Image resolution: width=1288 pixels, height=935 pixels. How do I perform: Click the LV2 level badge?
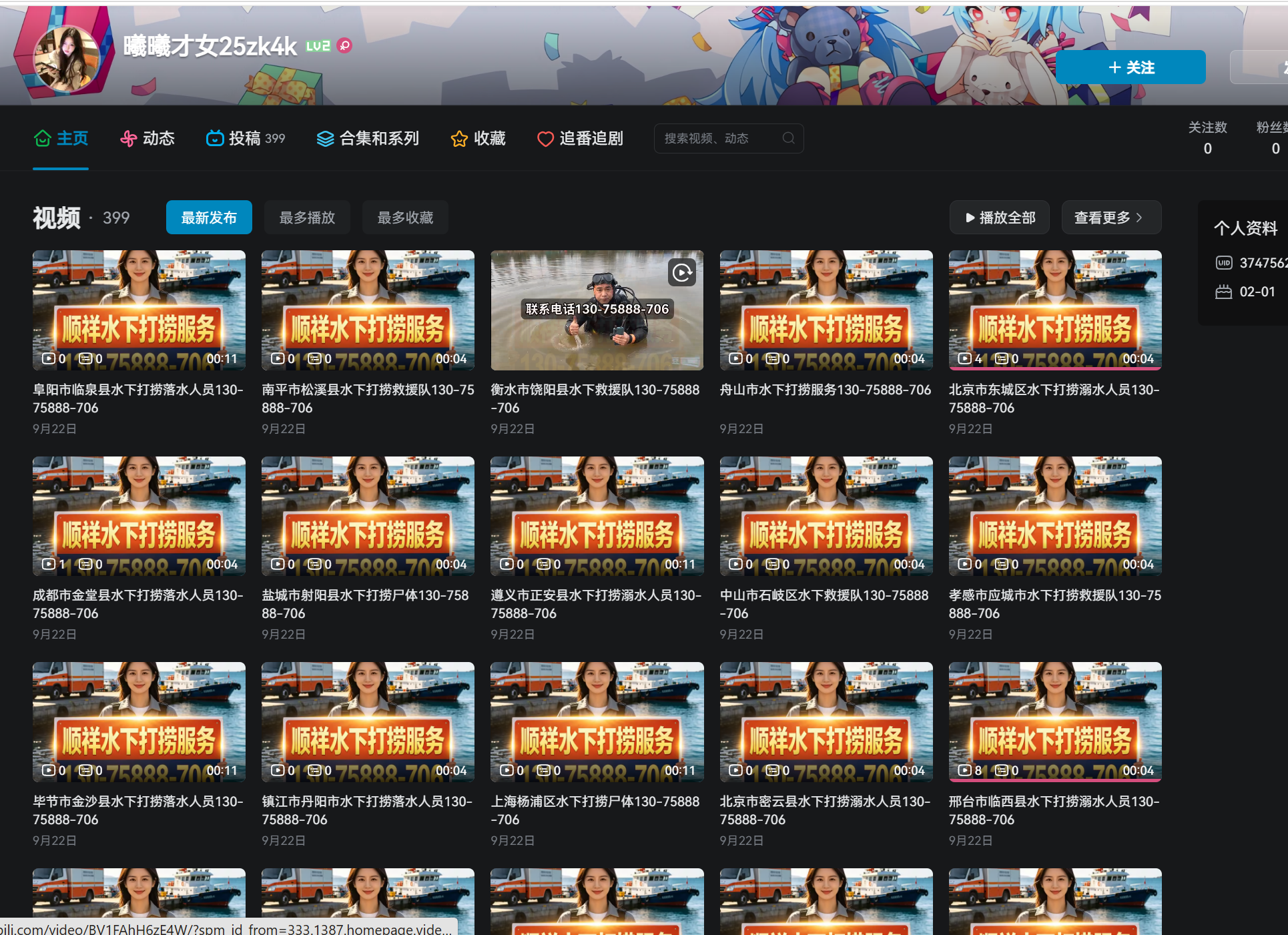coord(318,46)
